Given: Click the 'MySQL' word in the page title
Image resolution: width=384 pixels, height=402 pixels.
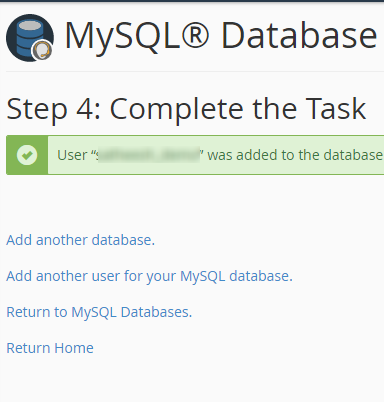Looking at the screenshot, I should coord(122,36).
